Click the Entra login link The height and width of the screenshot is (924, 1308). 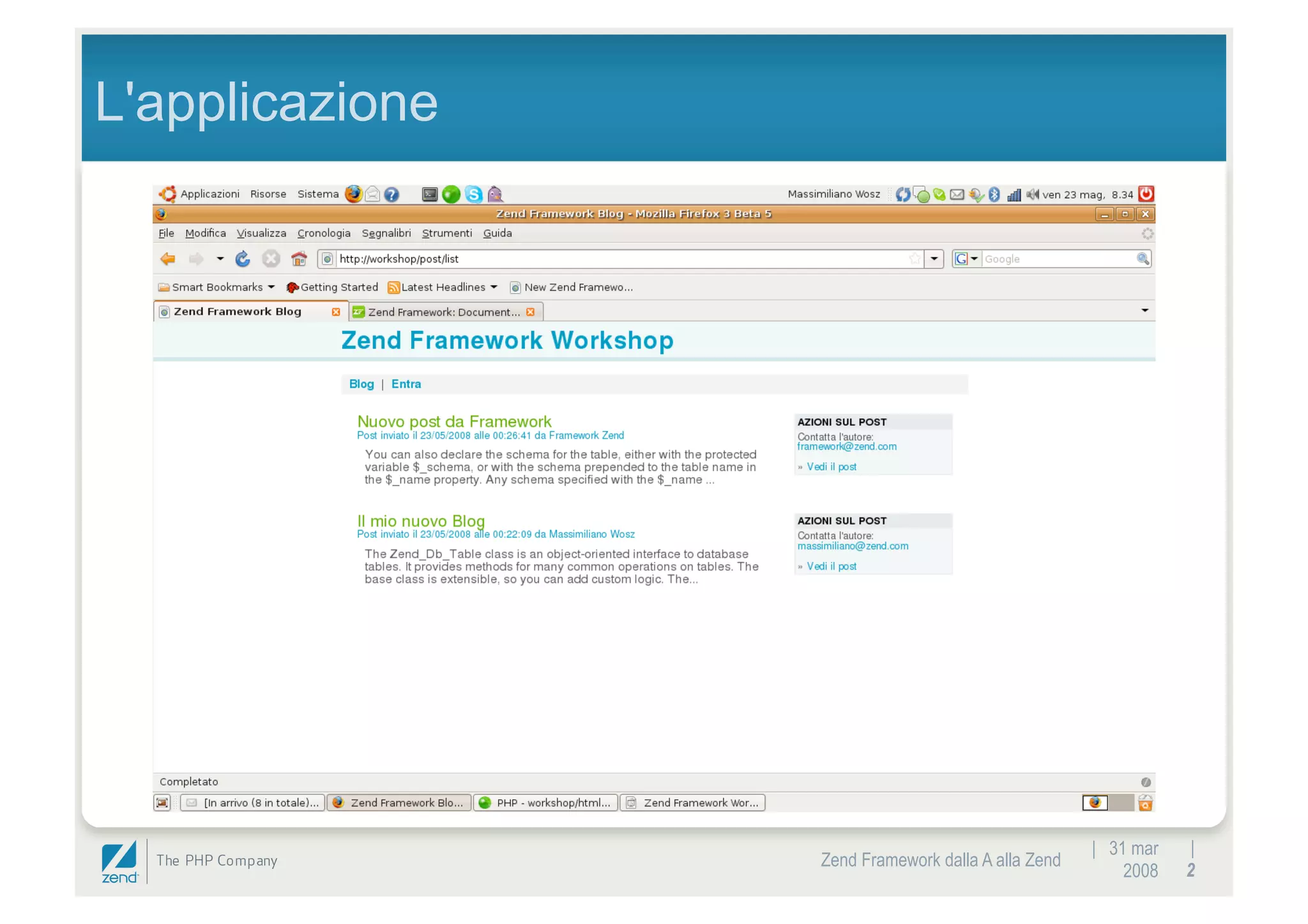(406, 384)
